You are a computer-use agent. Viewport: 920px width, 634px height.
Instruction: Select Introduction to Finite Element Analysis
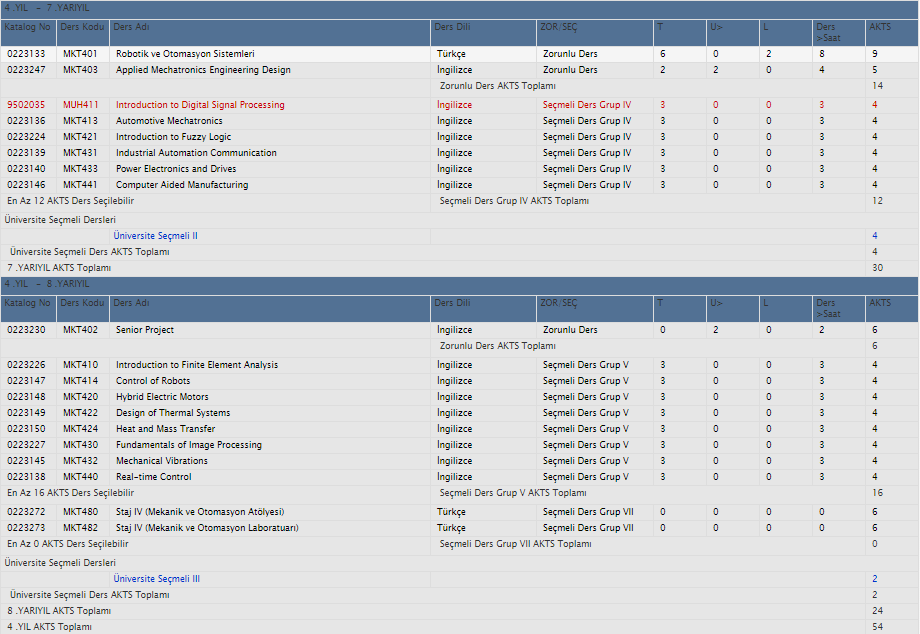197,365
